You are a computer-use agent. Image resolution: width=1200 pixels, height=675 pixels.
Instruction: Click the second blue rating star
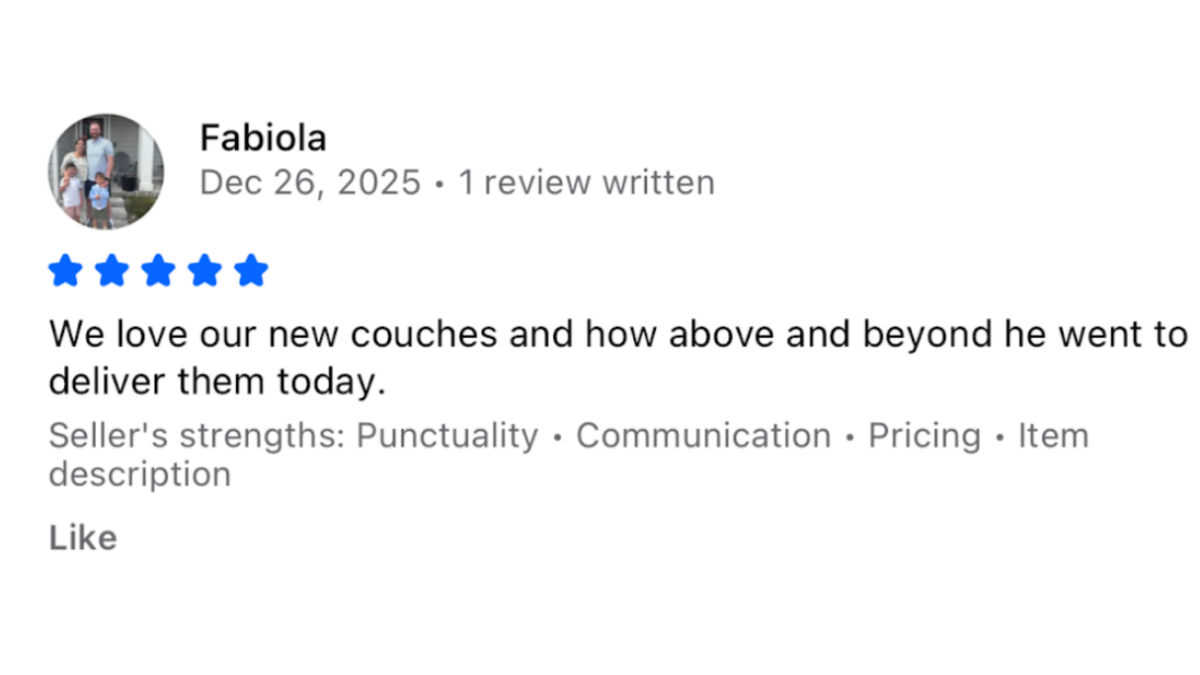[x=111, y=270]
